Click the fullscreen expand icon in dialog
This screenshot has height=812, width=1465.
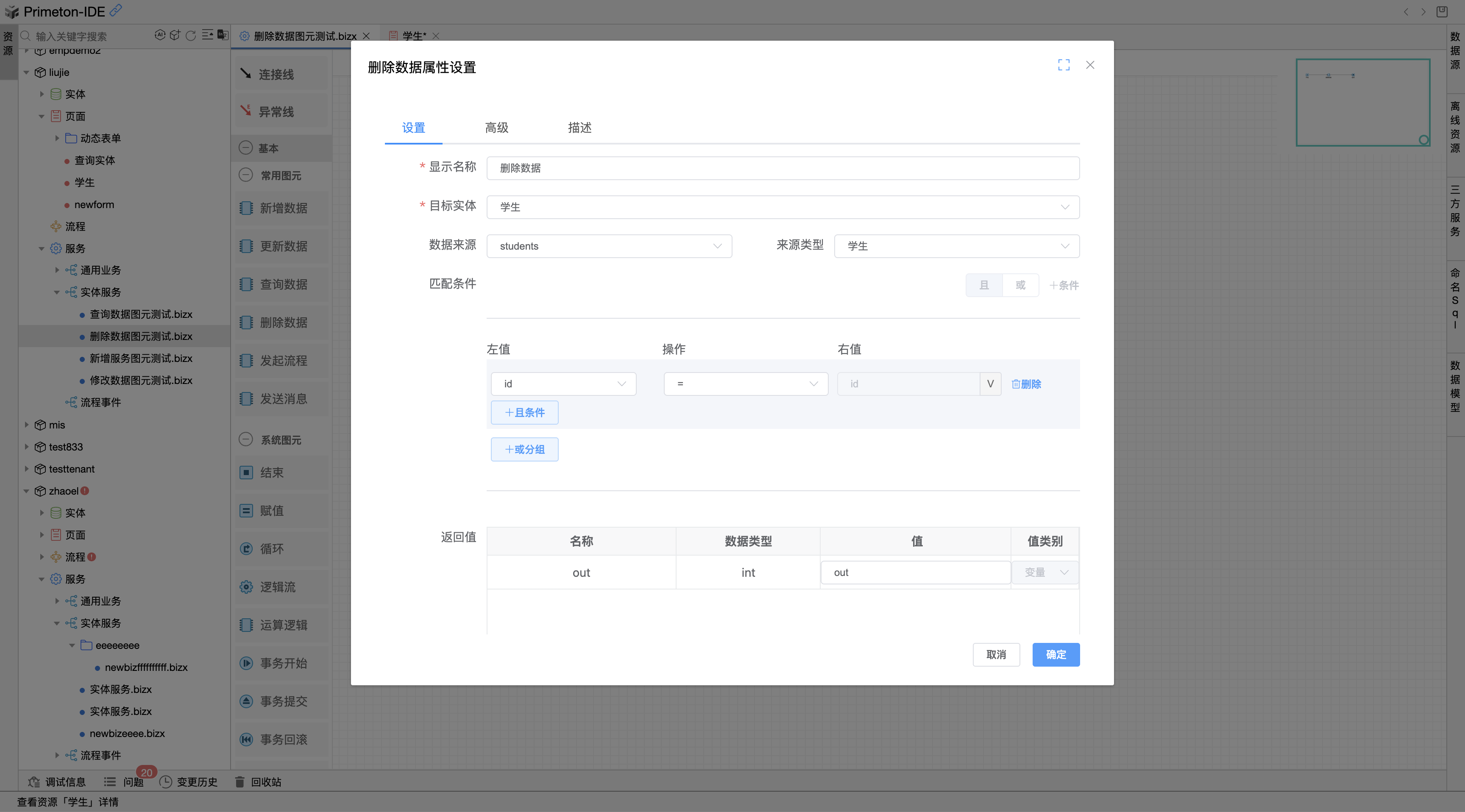[x=1064, y=65]
